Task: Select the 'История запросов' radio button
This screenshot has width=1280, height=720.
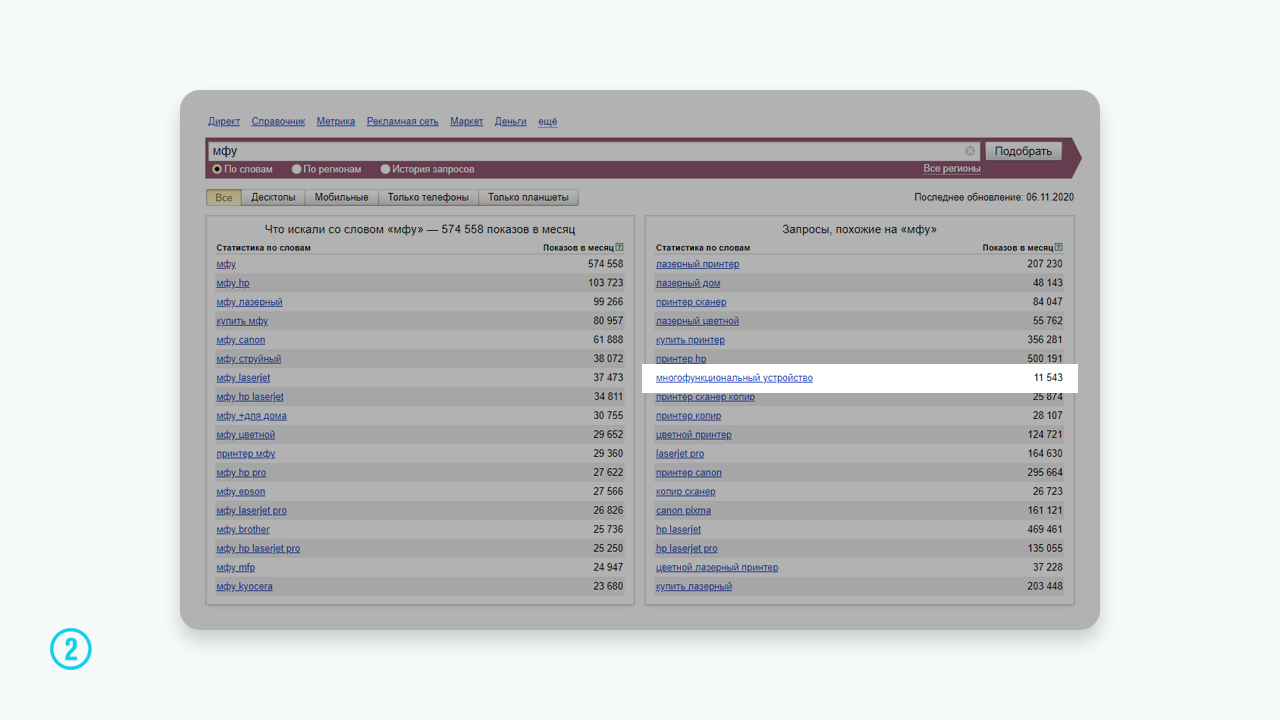Action: 385,169
